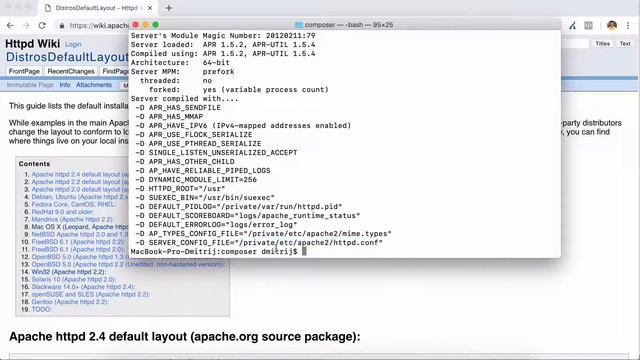
Task: Open a new browser tab
Action: (x=169, y=8)
